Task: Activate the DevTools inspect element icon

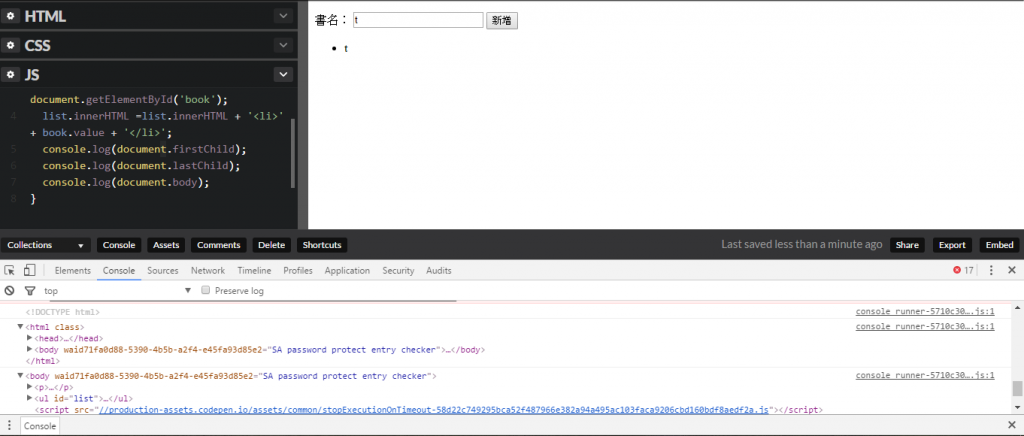Action: tap(10, 270)
